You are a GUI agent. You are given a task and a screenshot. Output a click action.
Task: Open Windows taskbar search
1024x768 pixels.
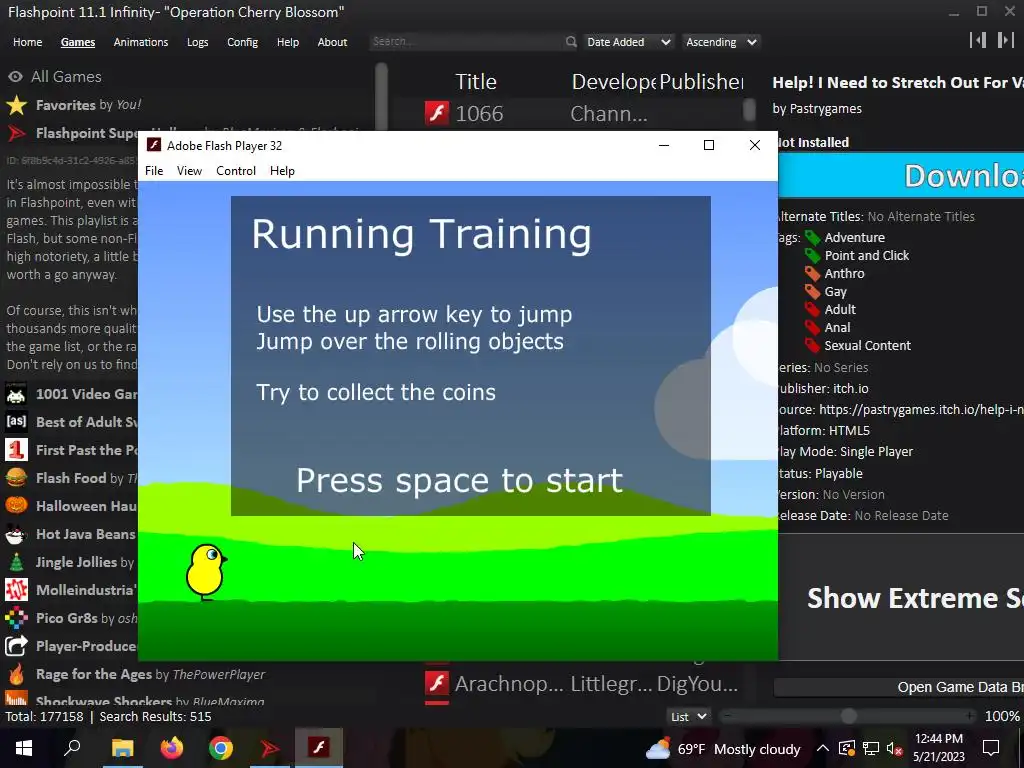coord(72,748)
